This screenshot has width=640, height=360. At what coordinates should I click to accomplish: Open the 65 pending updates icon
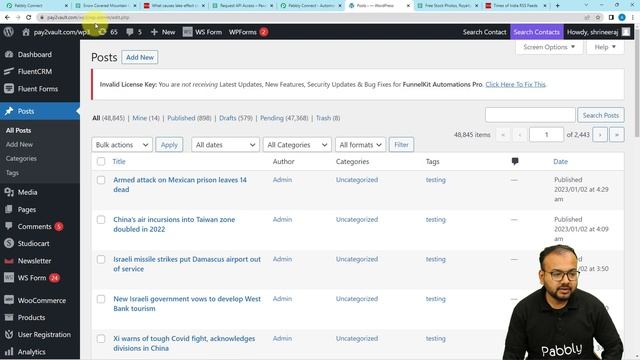point(102,32)
